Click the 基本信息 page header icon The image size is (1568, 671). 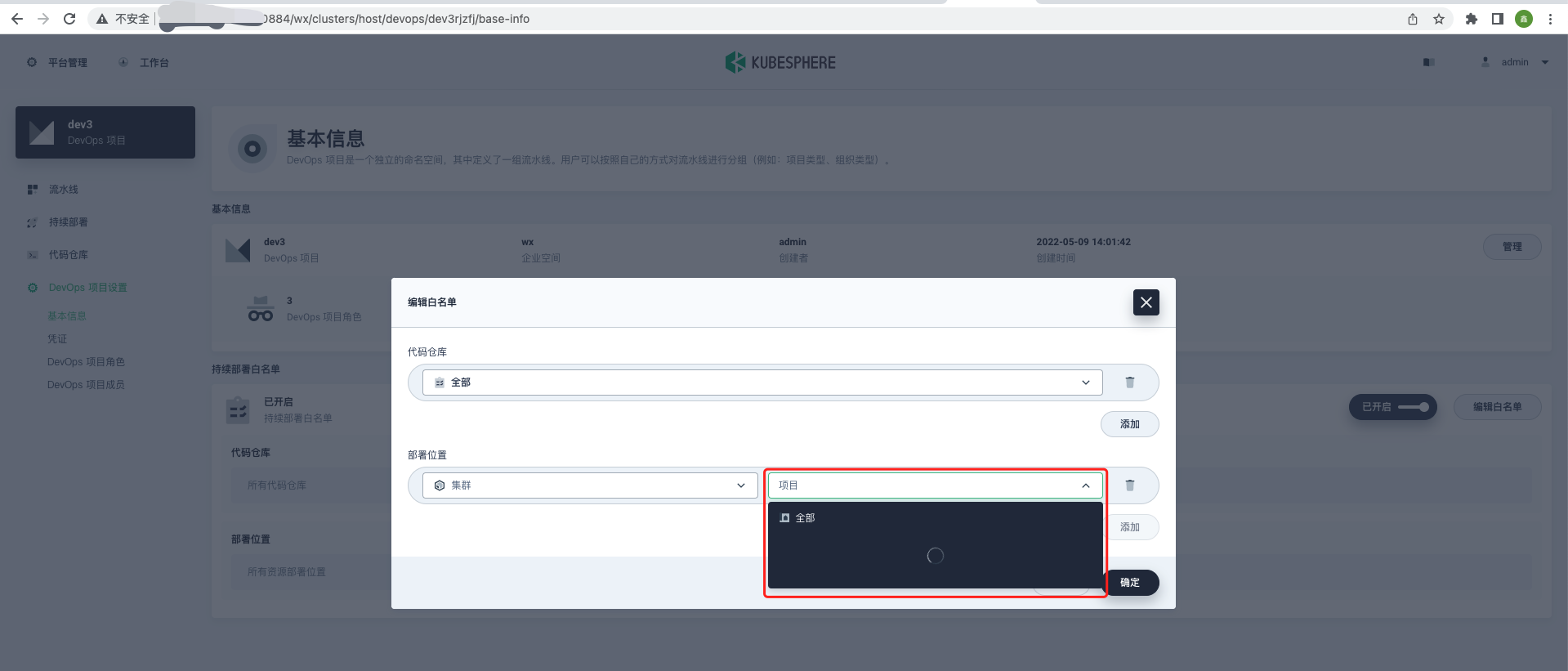click(x=252, y=149)
